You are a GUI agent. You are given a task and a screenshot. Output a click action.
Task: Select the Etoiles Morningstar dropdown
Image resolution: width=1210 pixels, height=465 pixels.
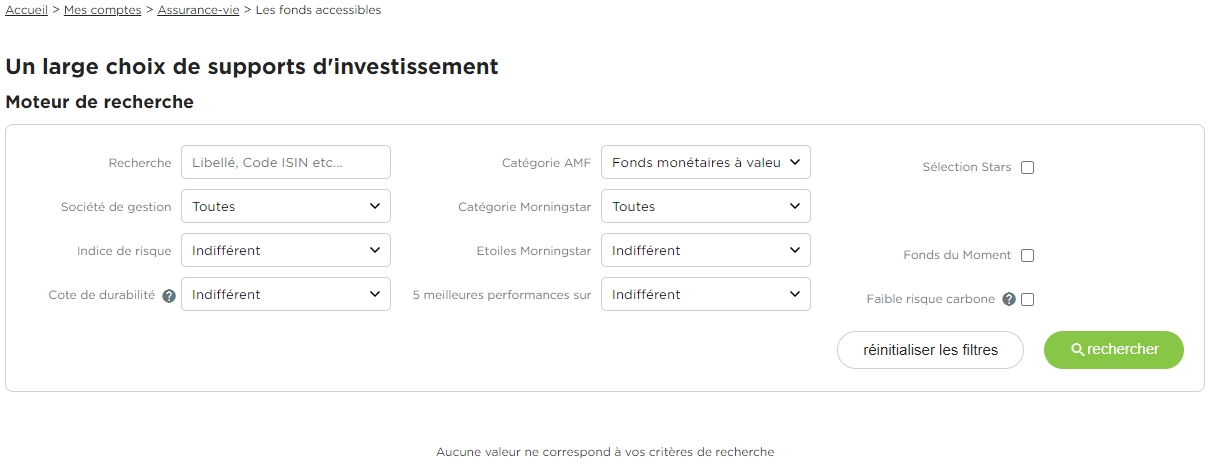click(706, 250)
